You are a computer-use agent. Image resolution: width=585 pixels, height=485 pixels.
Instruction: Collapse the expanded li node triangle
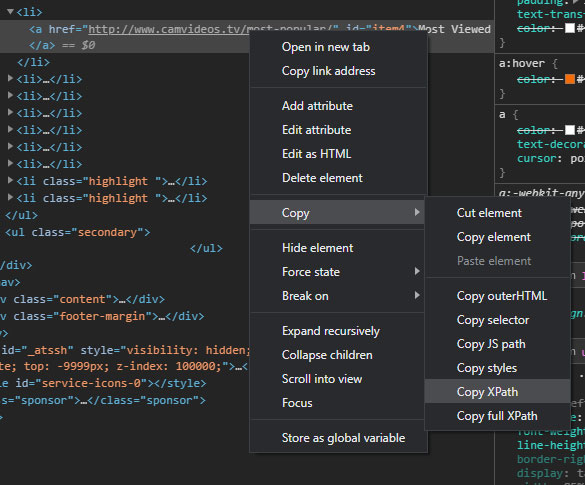tap(10, 12)
